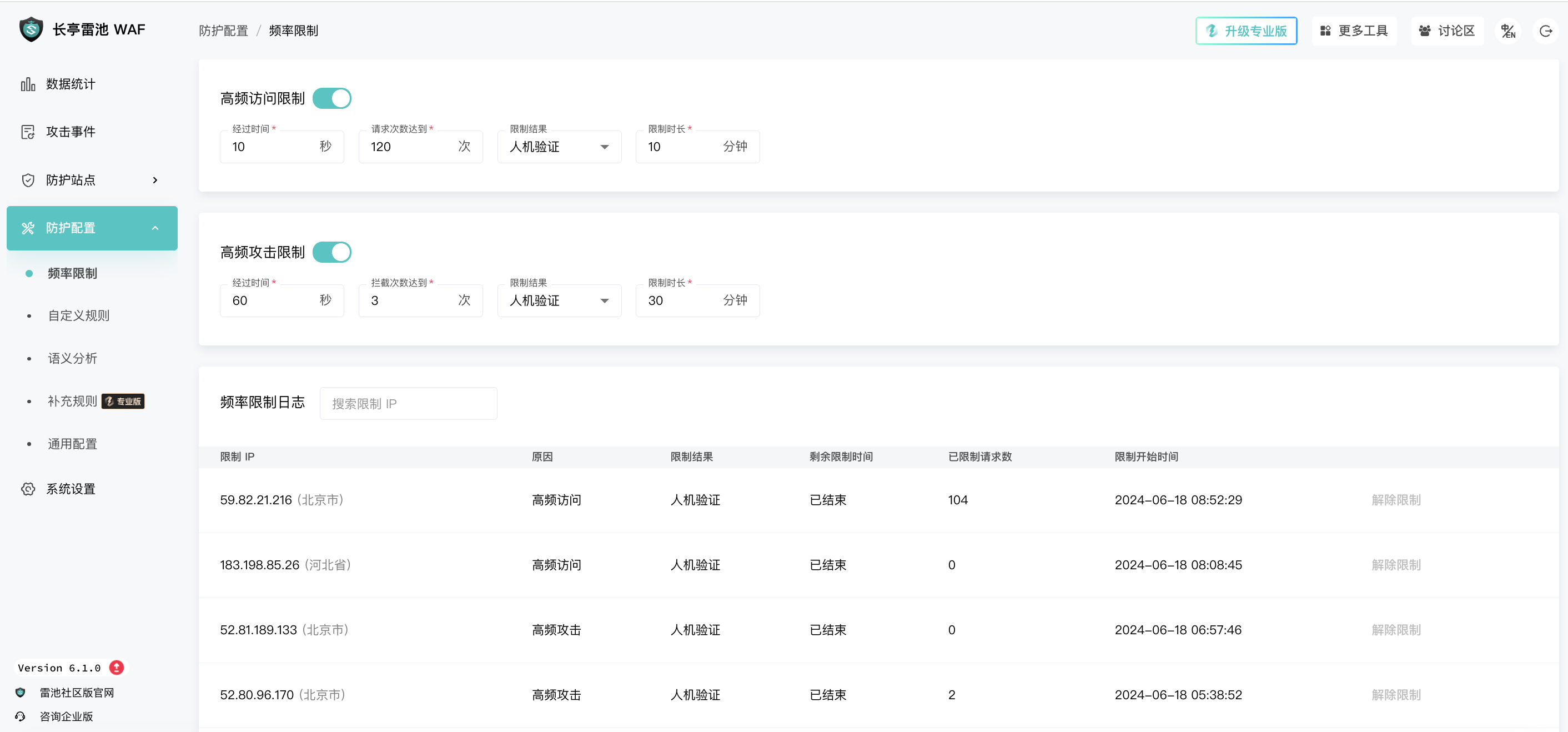1568x732 pixels.
Task: Click 解除限制 for 183.198.85.26
Action: [x=1396, y=565]
